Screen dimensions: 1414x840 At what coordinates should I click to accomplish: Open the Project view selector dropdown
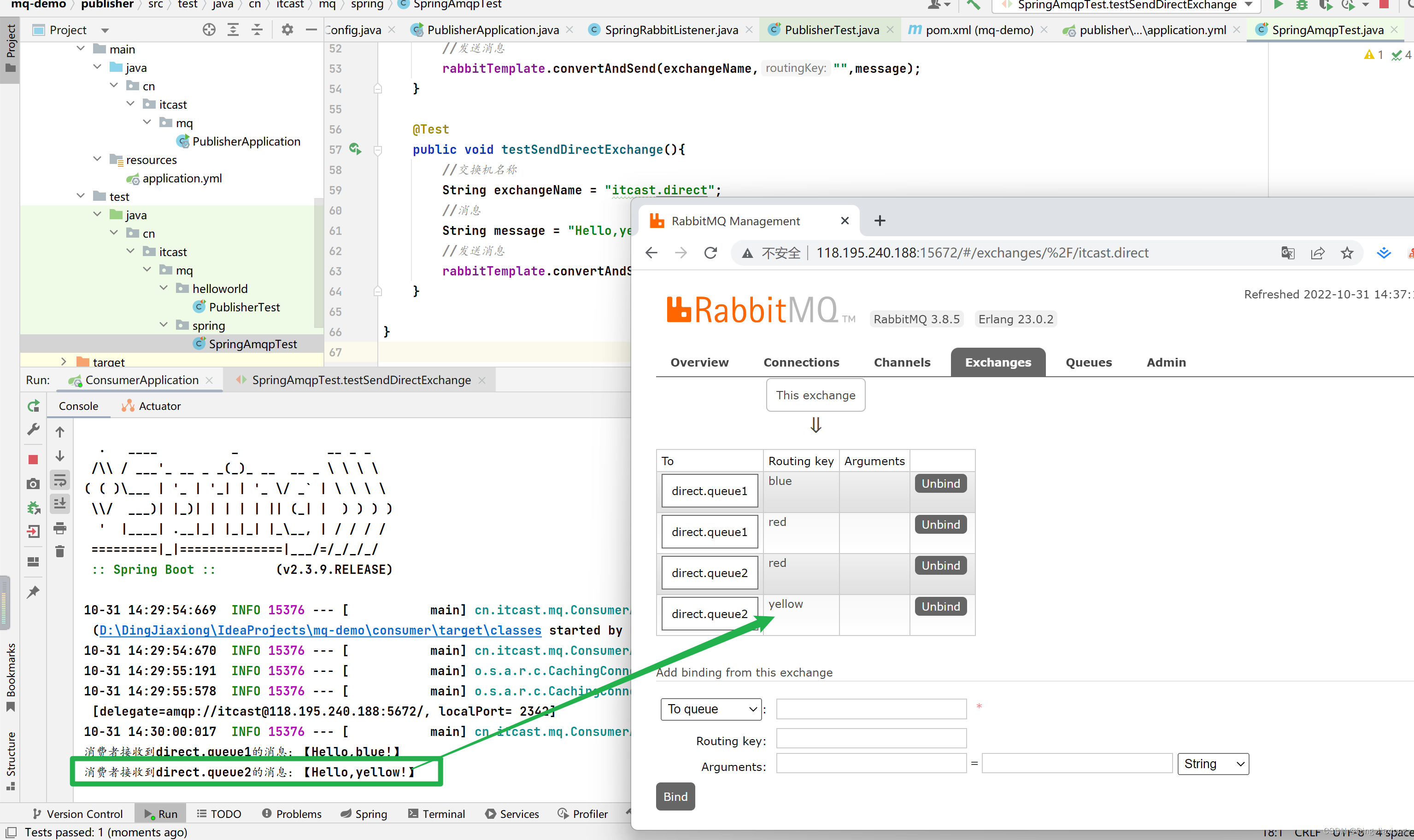[105, 30]
